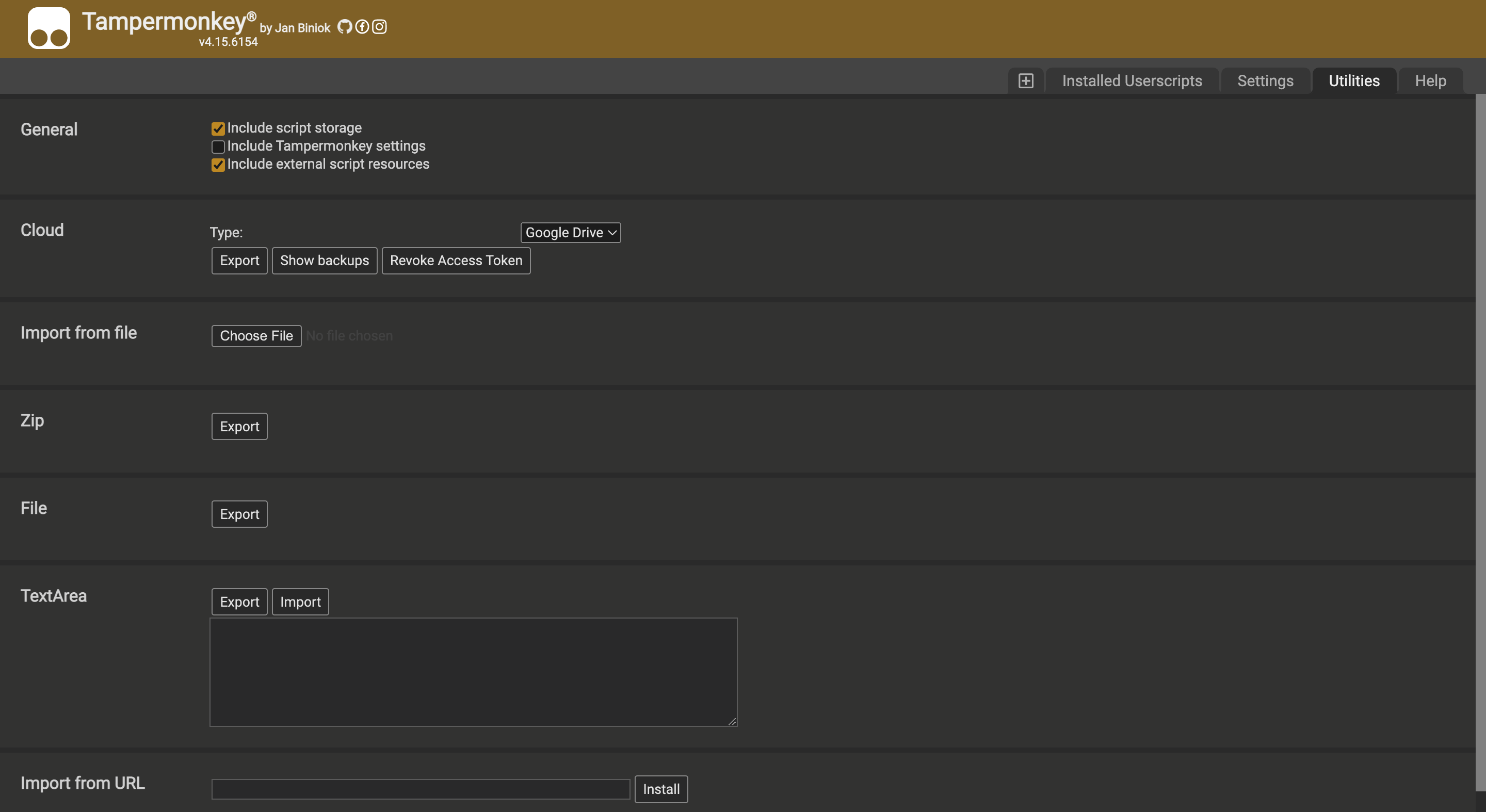
Task: Click the Tampermonkey logo in the header
Action: (x=49, y=28)
